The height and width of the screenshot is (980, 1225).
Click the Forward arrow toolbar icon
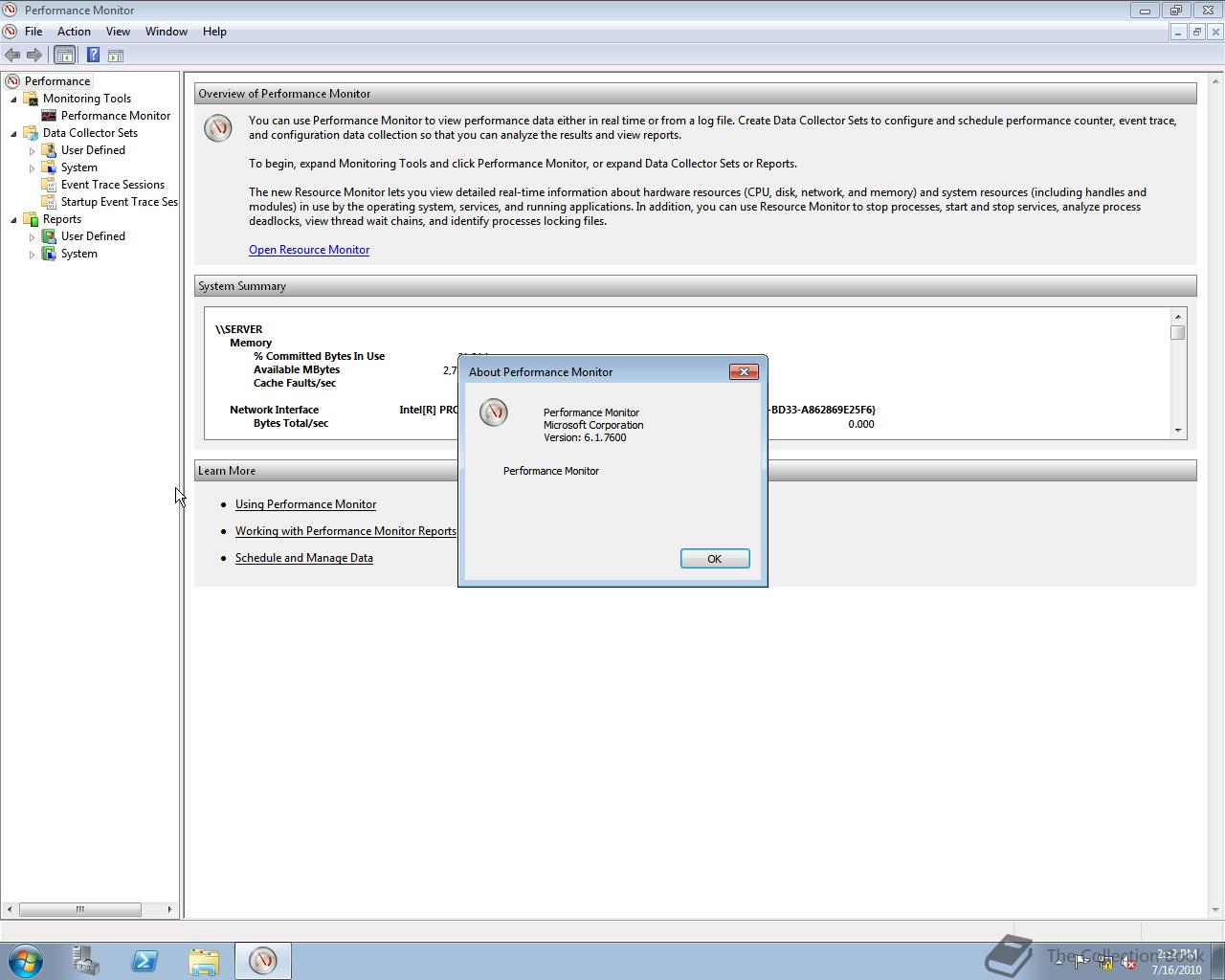coord(34,56)
